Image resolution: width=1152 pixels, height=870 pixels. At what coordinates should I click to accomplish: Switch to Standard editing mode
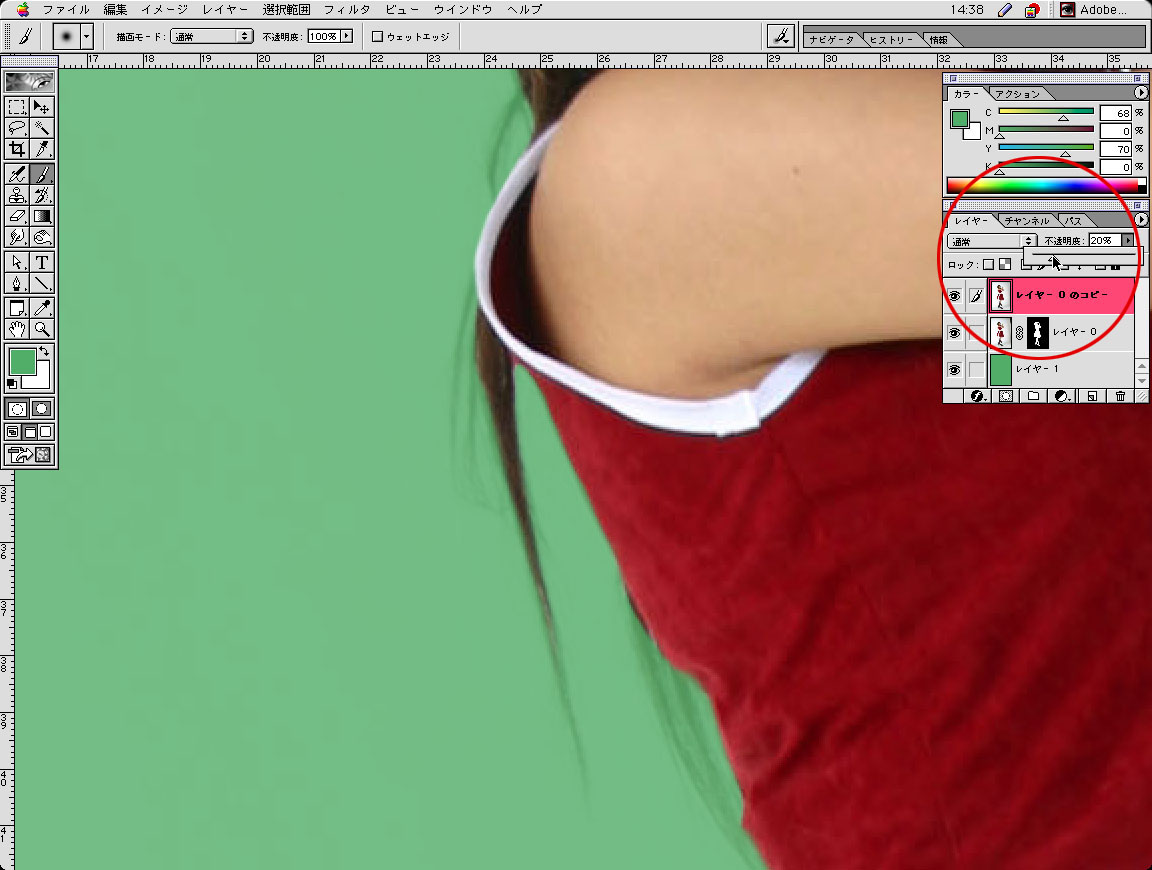click(17, 409)
